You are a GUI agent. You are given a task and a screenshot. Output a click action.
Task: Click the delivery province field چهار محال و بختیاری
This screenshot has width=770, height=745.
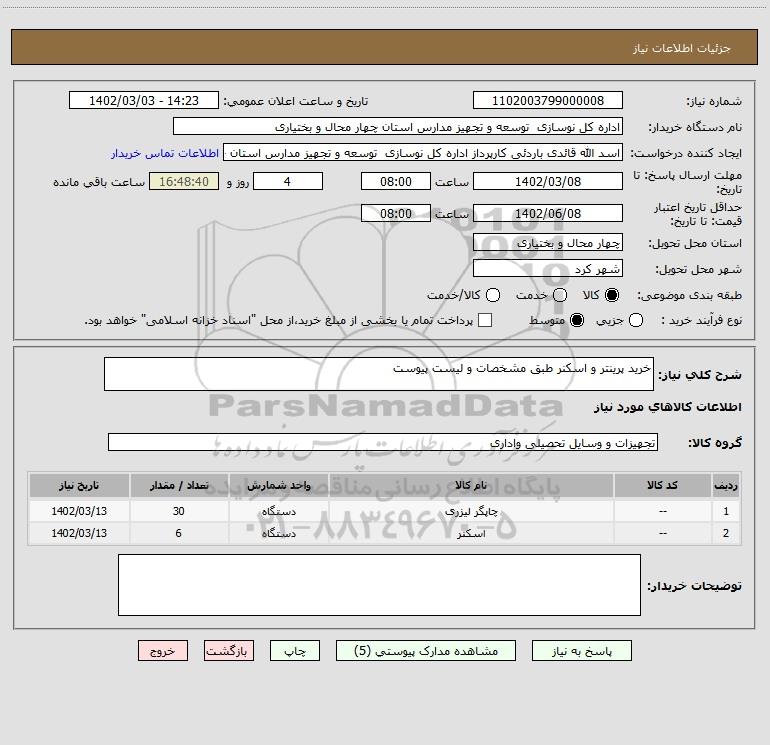point(548,242)
